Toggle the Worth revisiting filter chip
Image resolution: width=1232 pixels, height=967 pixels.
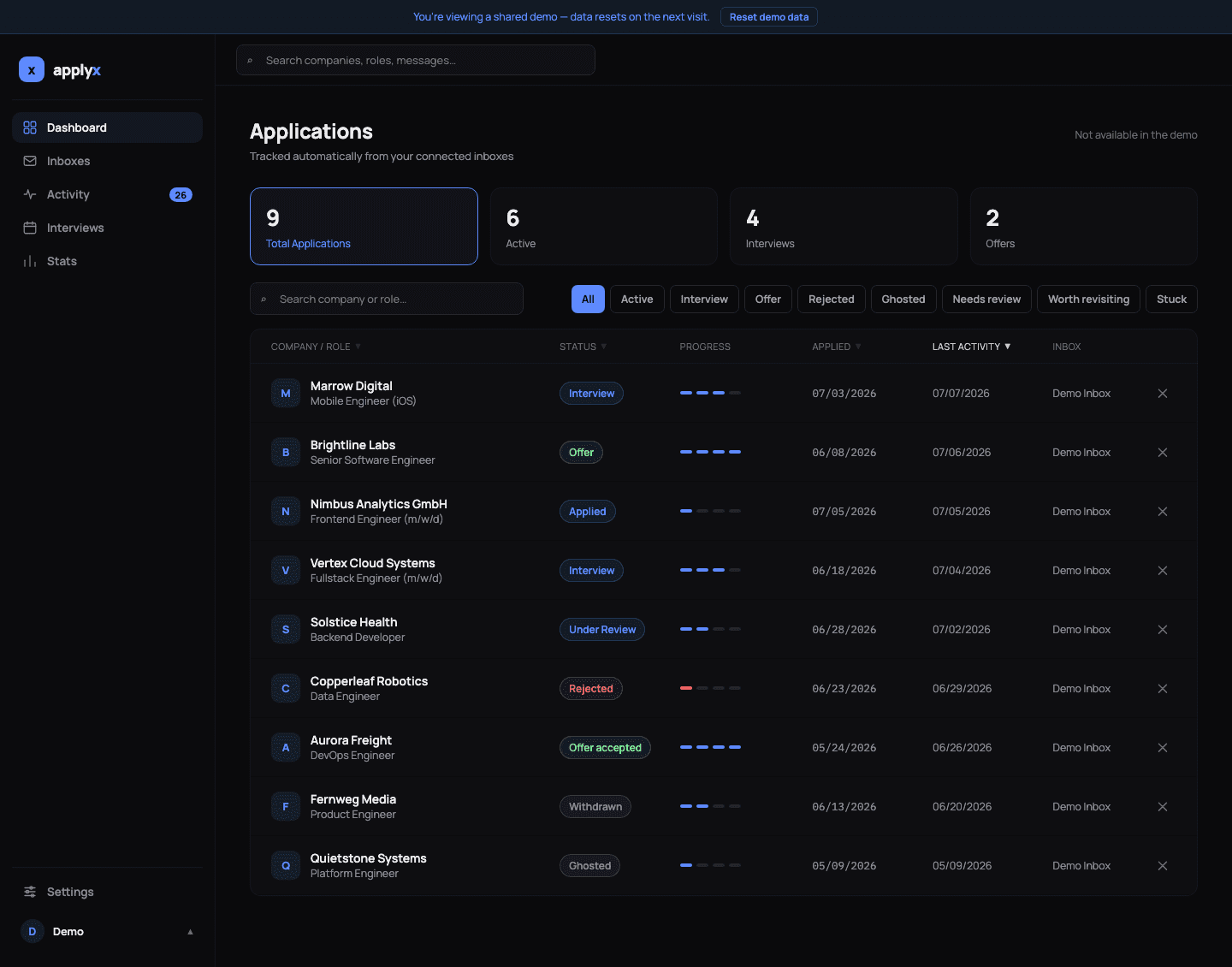[x=1088, y=300]
